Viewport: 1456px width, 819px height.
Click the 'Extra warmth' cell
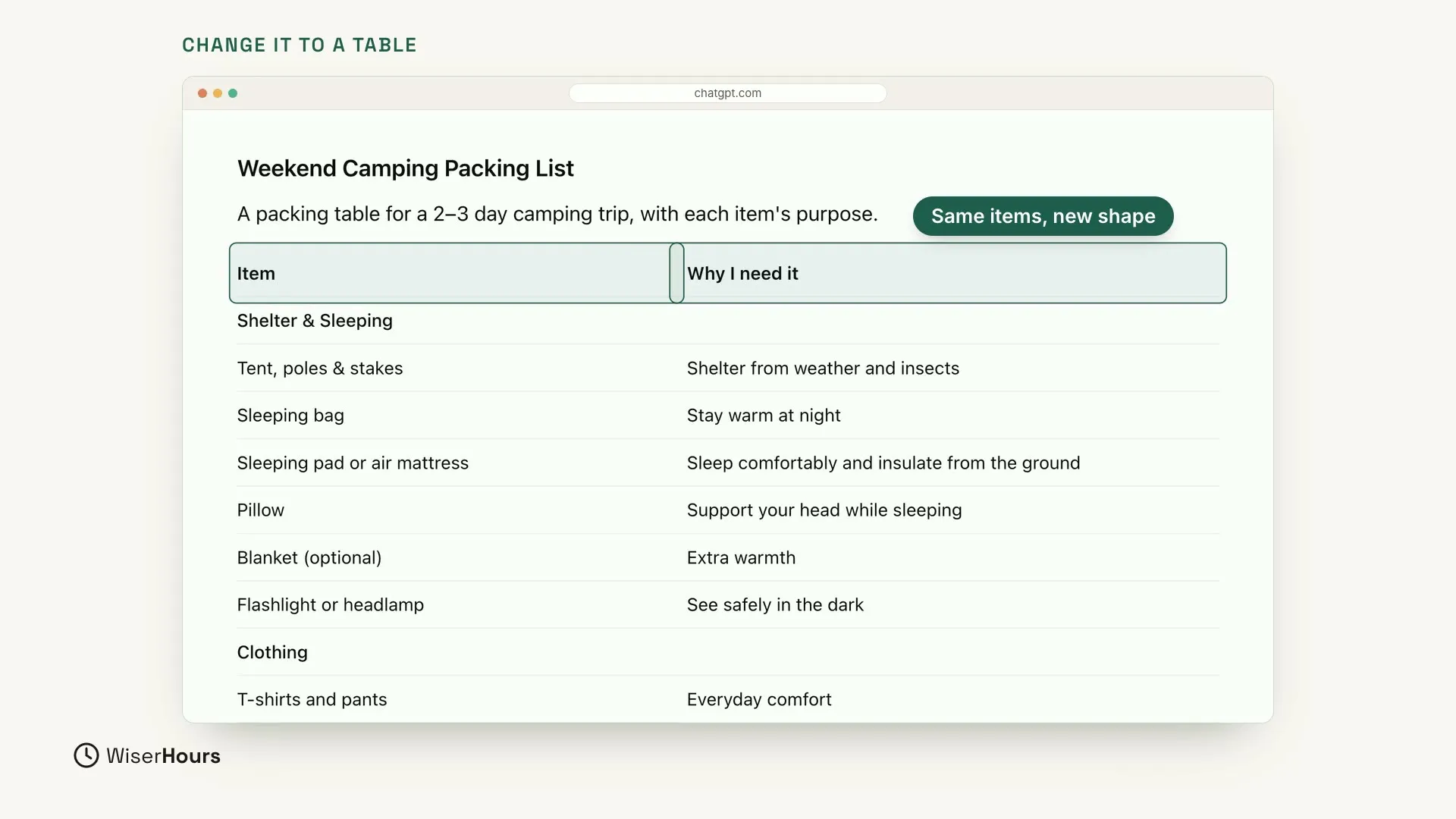(741, 558)
